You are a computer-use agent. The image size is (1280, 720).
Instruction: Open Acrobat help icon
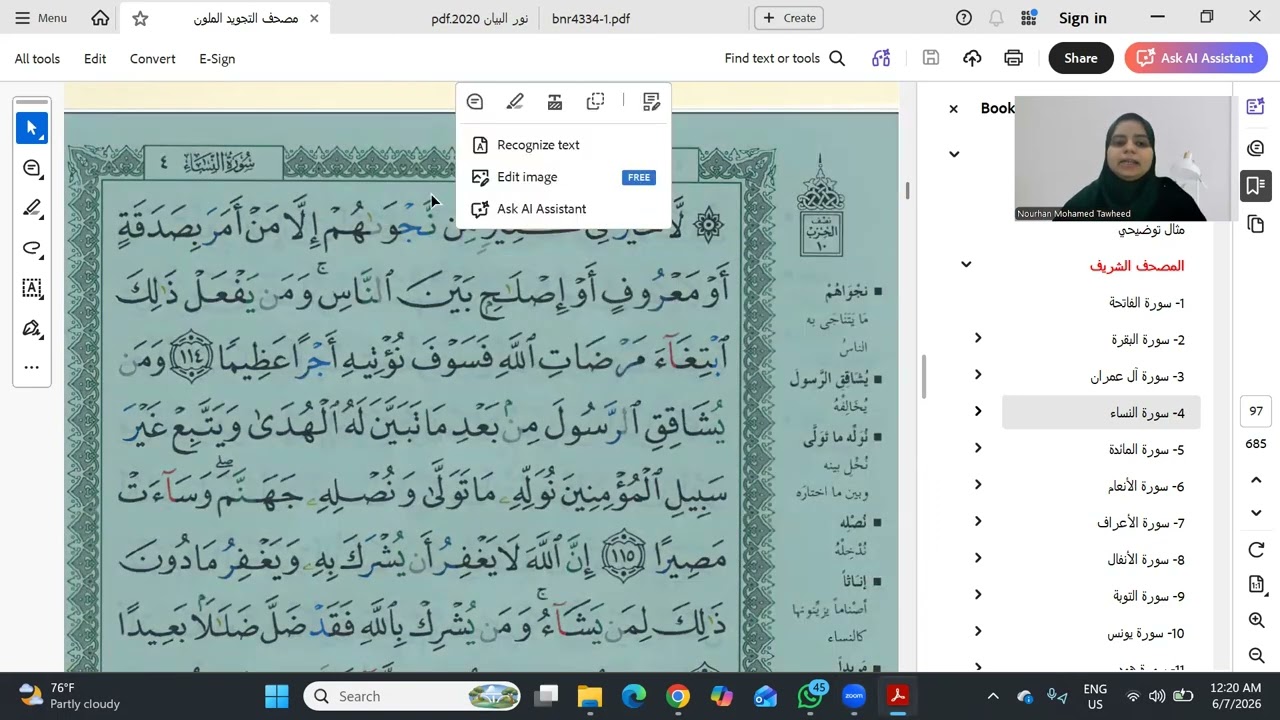[964, 18]
